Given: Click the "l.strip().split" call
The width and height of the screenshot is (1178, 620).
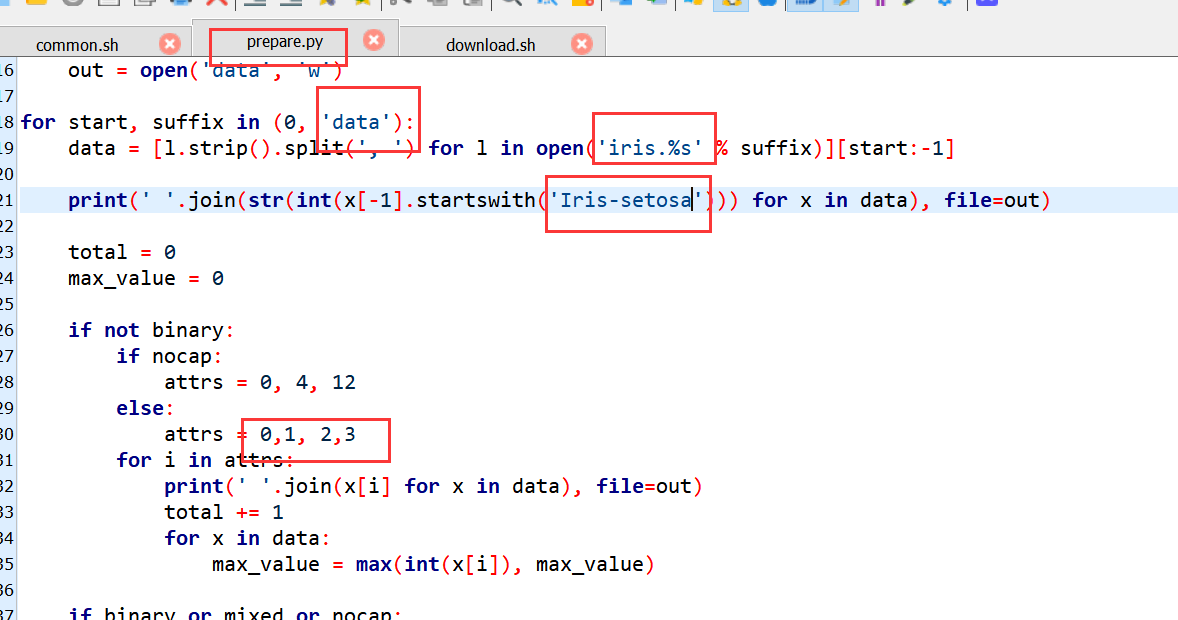Looking at the screenshot, I should [254, 149].
